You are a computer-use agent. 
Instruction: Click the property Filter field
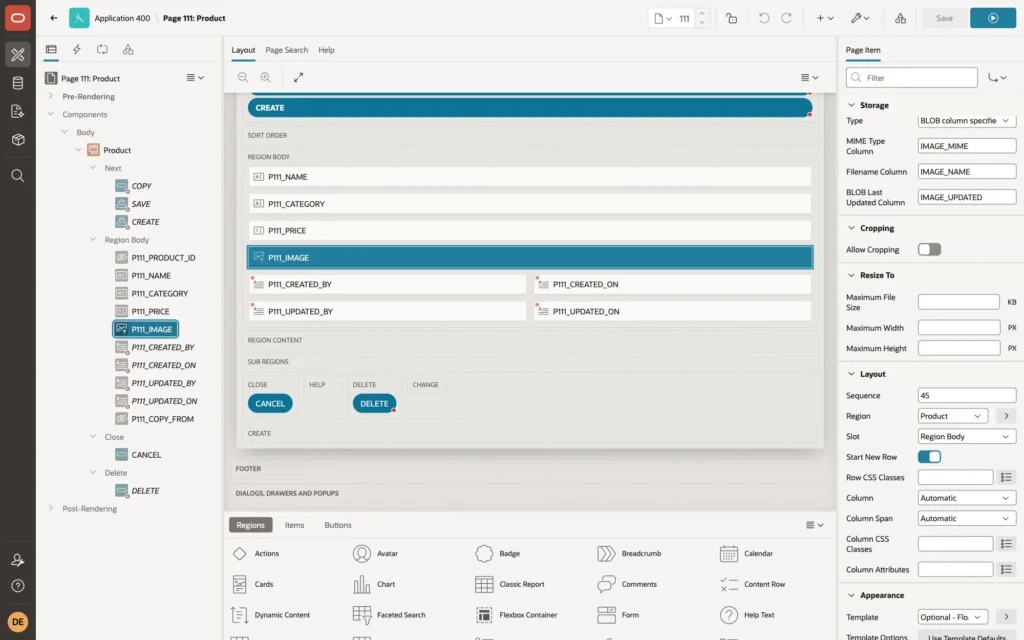[912, 78]
